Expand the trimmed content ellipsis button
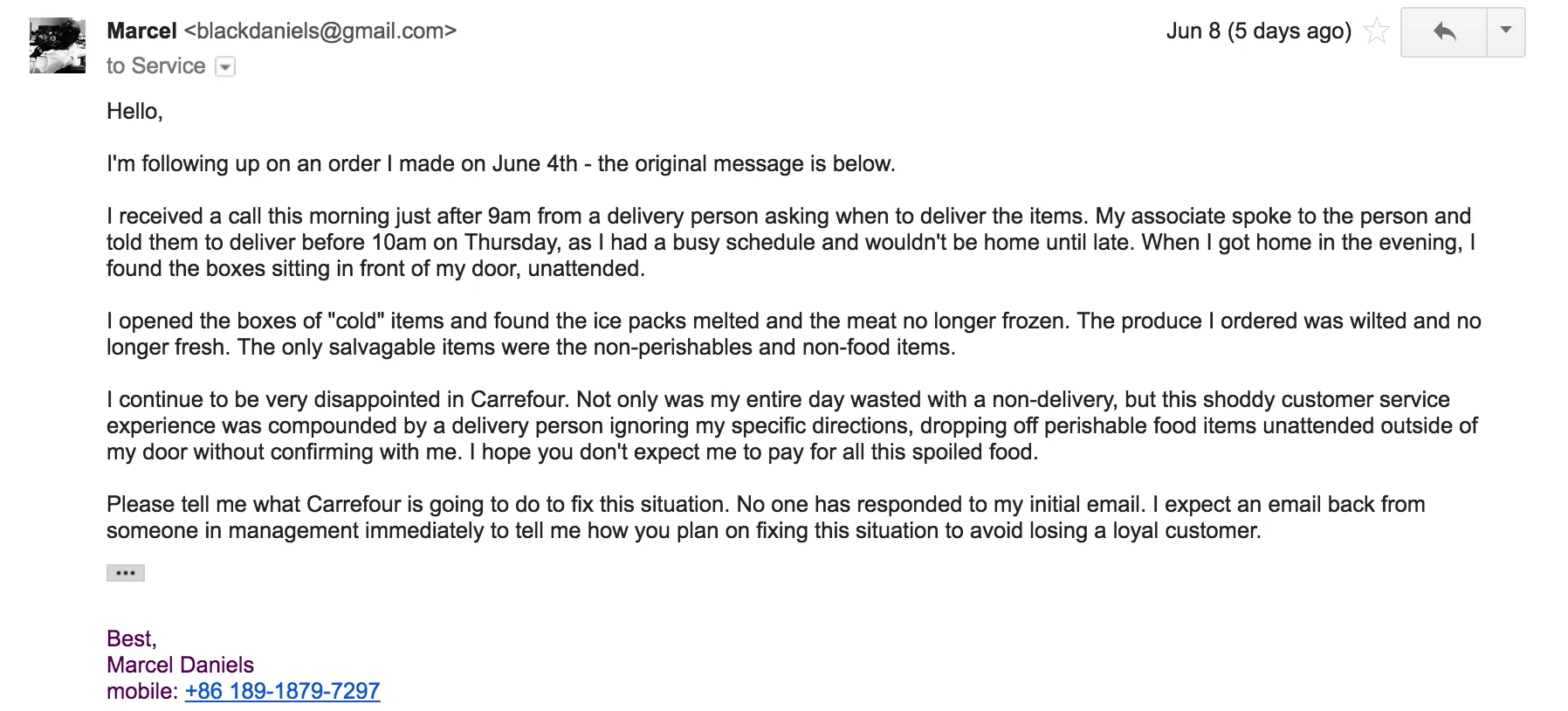This screenshot has height=711, width=1568. (126, 573)
